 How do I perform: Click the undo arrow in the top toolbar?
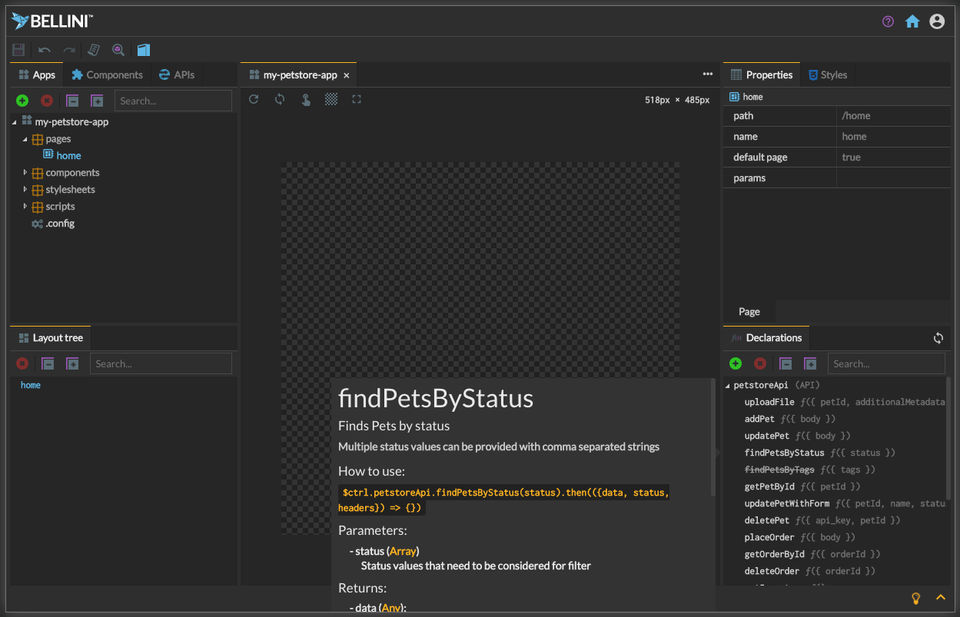[45, 50]
